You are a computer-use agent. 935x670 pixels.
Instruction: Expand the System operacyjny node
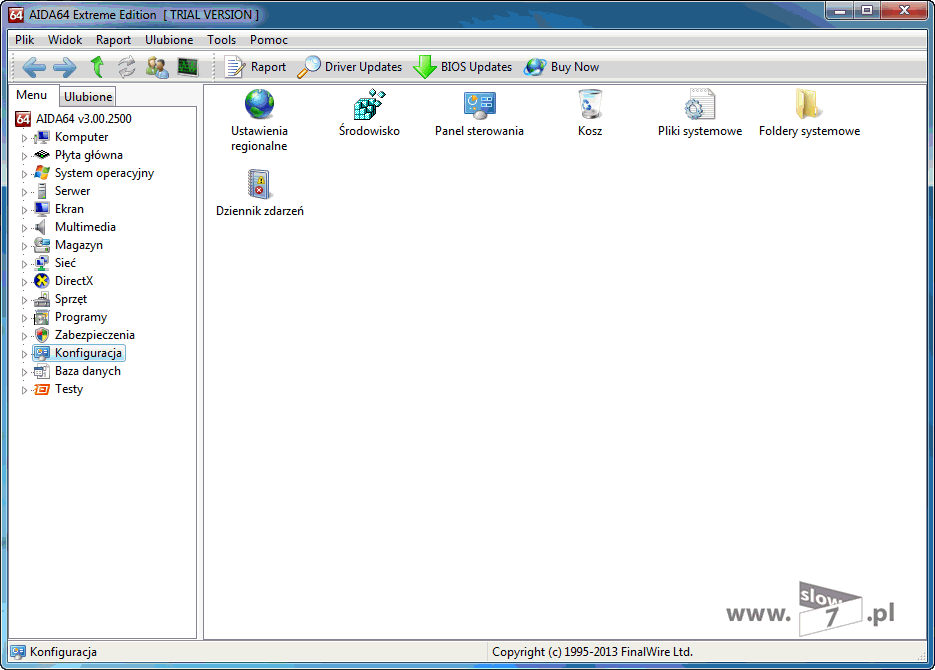pyautogui.click(x=24, y=174)
